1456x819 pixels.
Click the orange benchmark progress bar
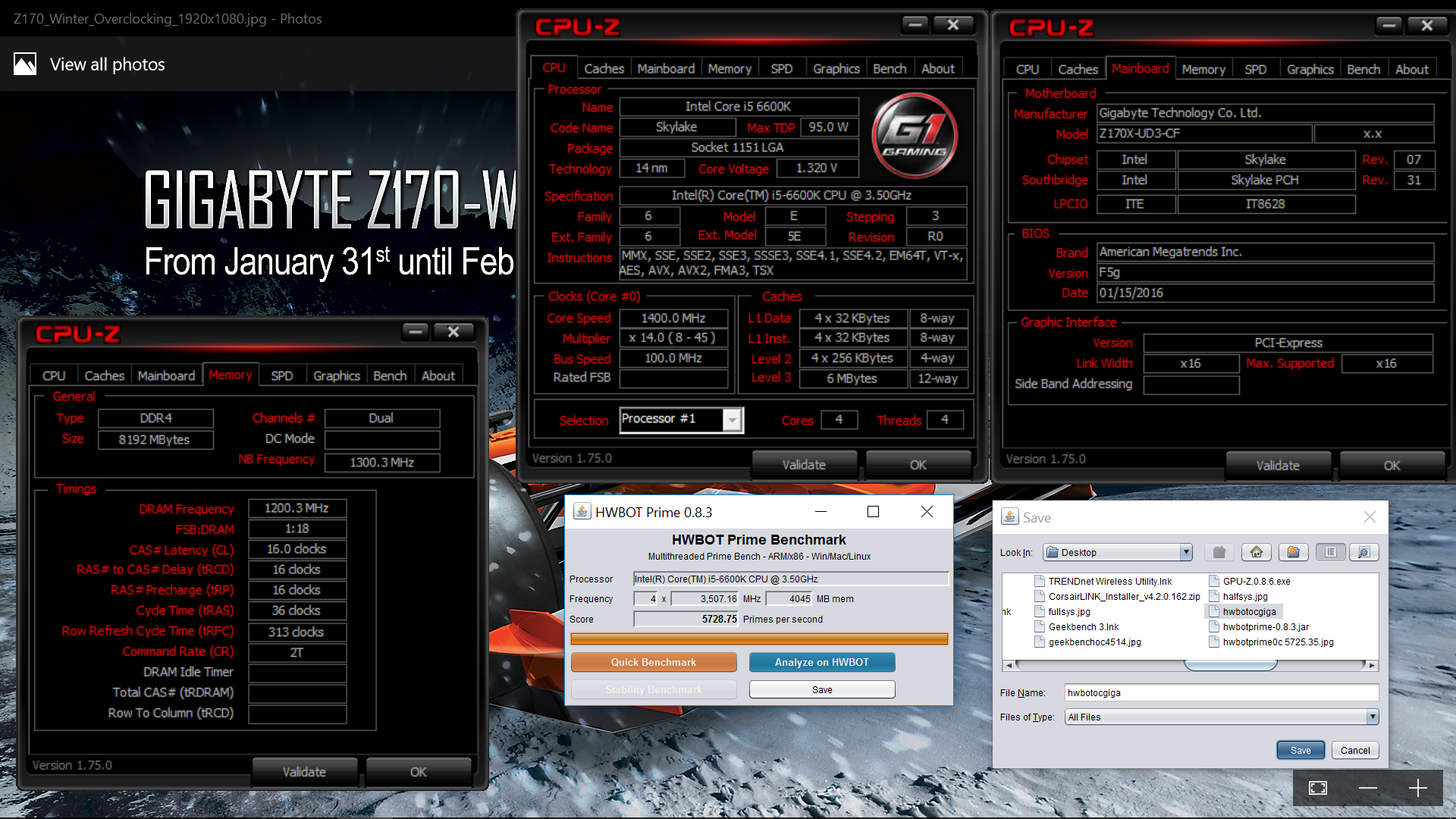coord(759,639)
